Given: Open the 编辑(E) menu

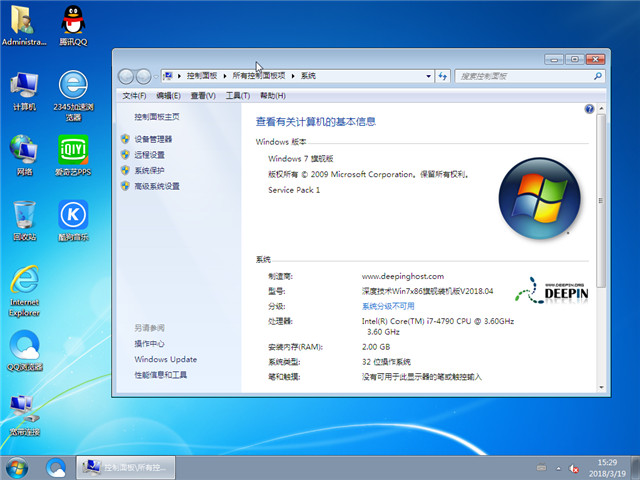Looking at the screenshot, I should [x=168, y=96].
